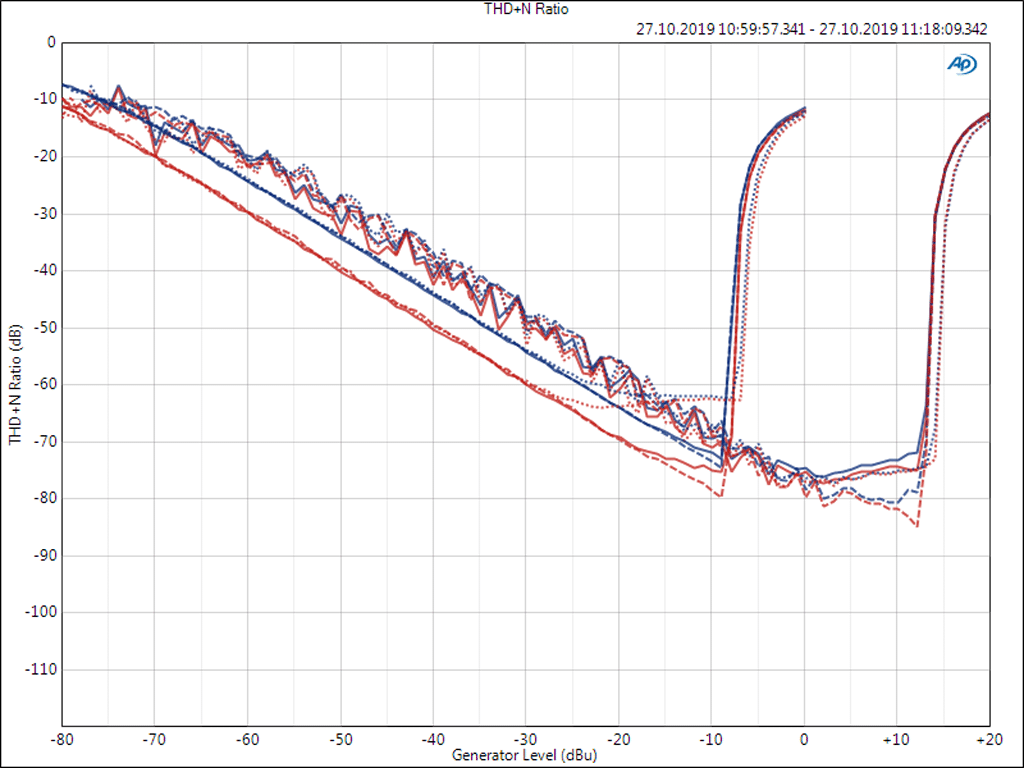Click the -40 tick on the x-axis
The width and height of the screenshot is (1024, 768).
pos(433,739)
